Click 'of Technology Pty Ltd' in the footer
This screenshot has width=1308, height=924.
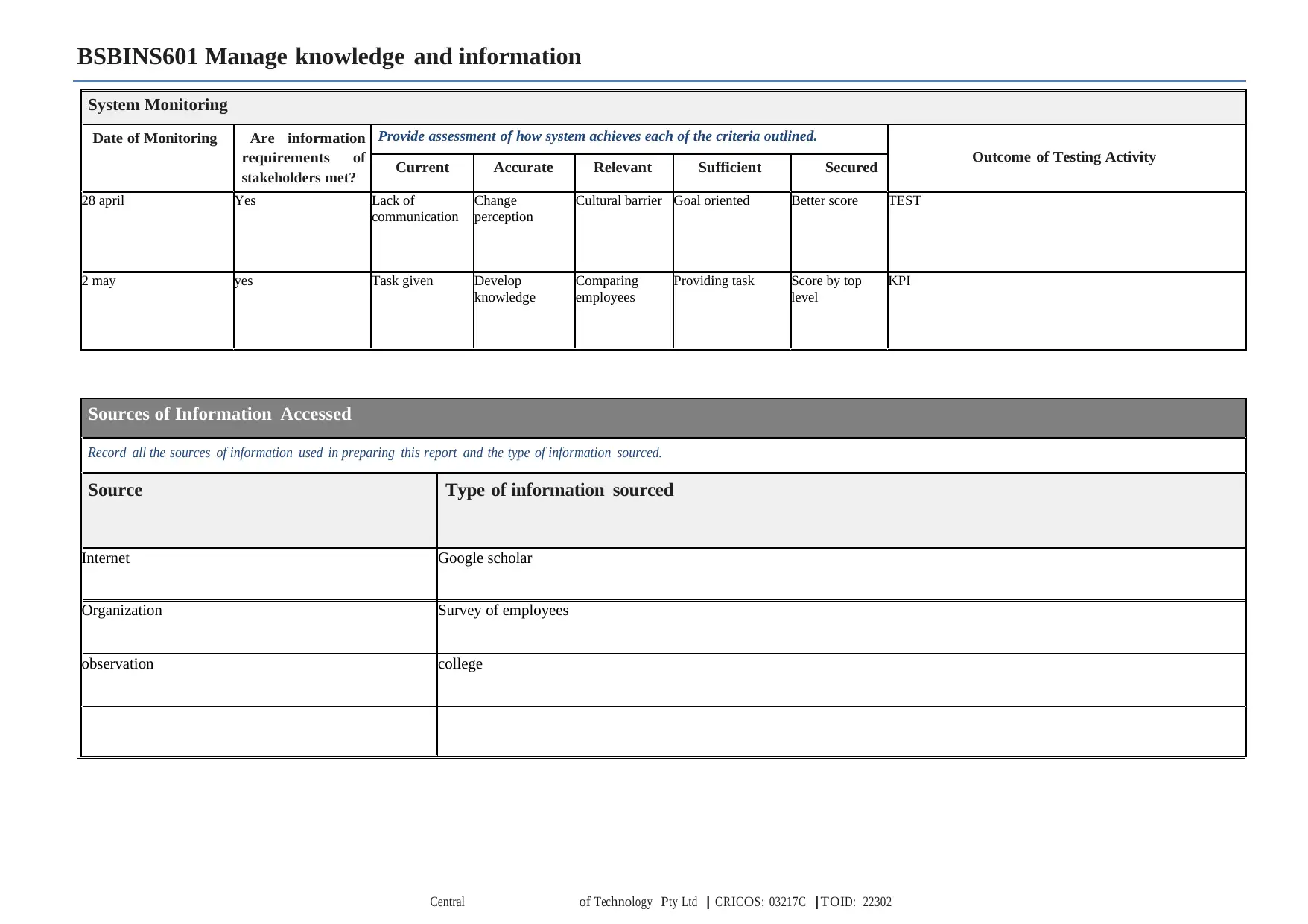(x=638, y=902)
